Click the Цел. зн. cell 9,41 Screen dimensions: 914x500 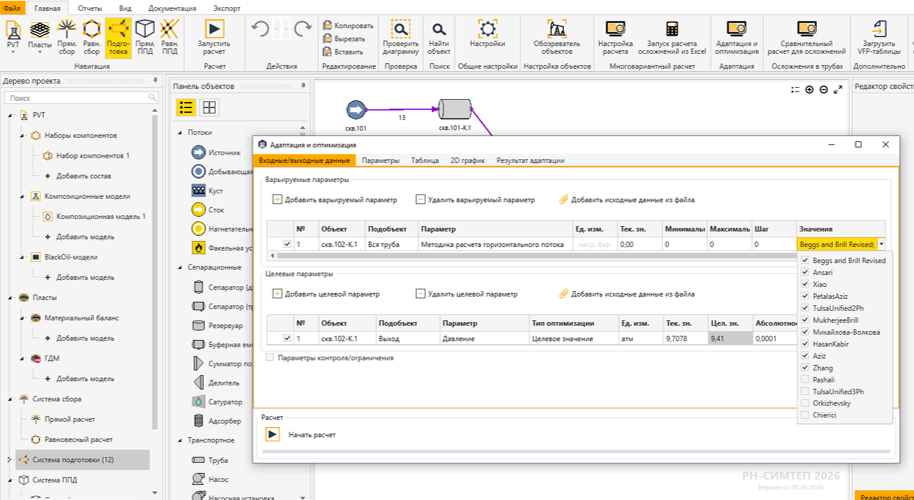click(728, 338)
